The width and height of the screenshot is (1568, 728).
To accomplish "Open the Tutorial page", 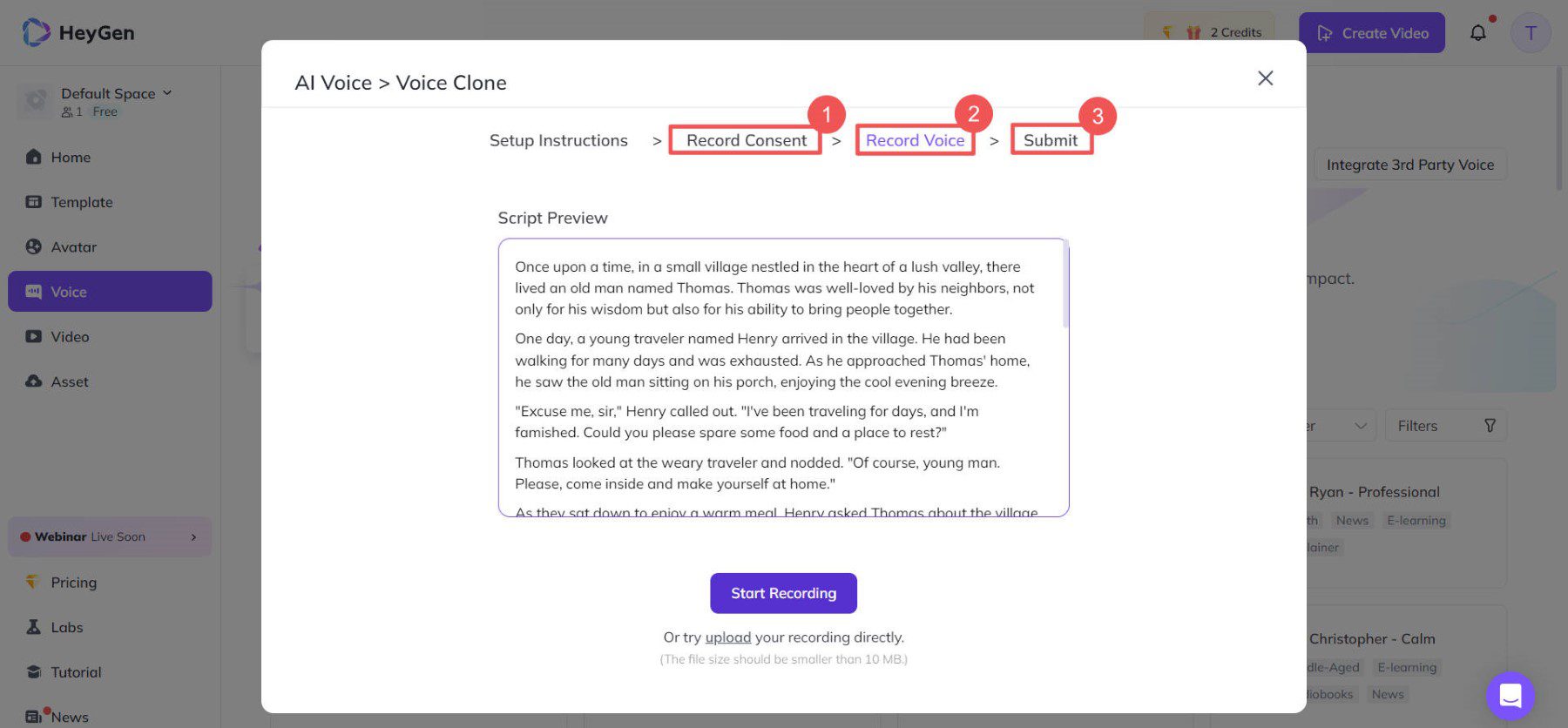I will [x=76, y=671].
